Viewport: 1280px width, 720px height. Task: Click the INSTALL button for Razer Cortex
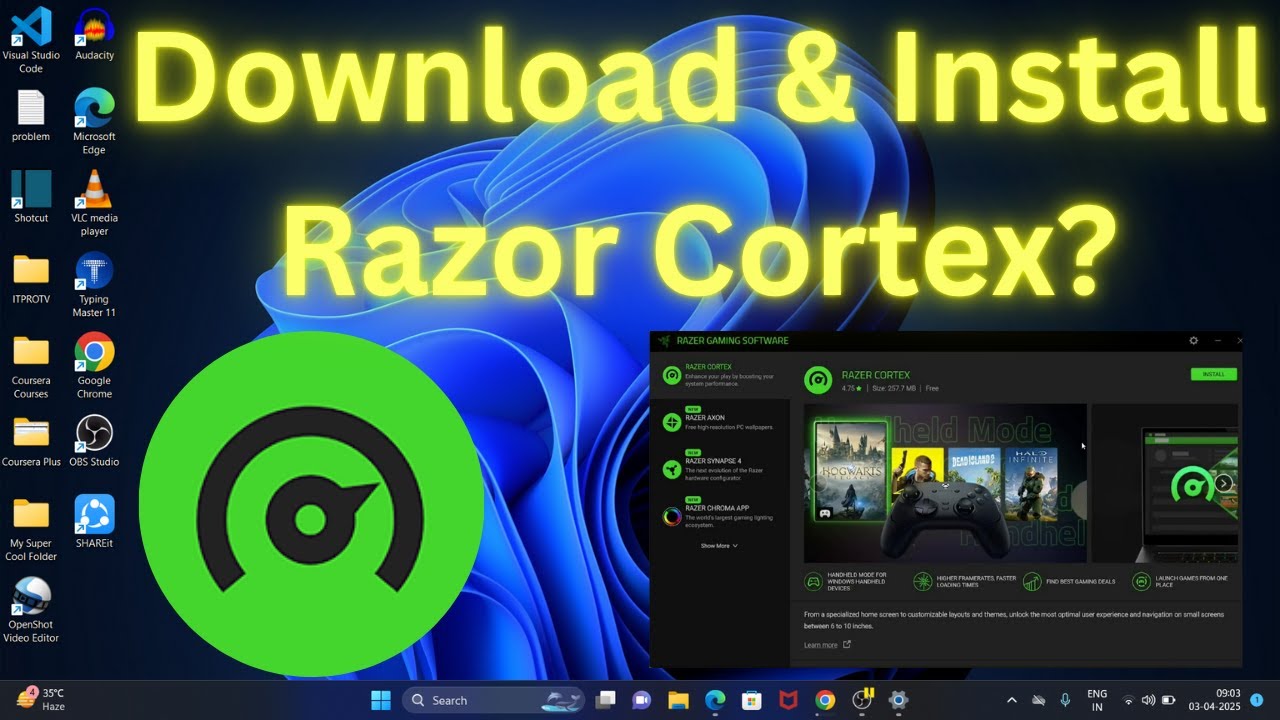coord(1213,374)
